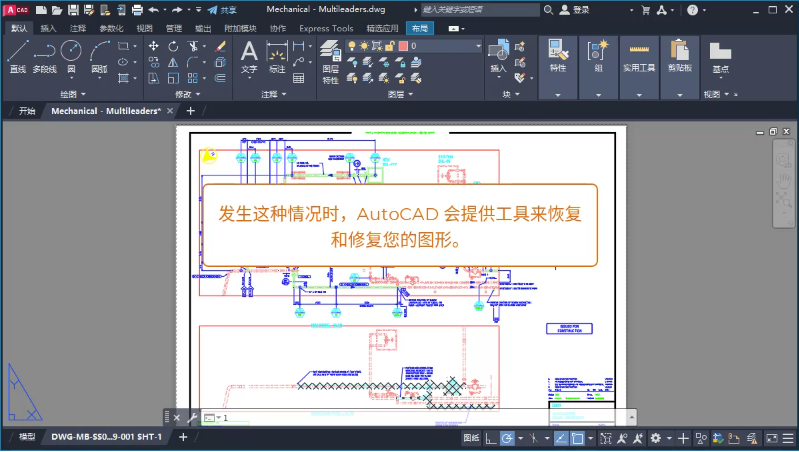799x452 pixels.
Task: Click the Rotate tool icon
Action: [173, 46]
